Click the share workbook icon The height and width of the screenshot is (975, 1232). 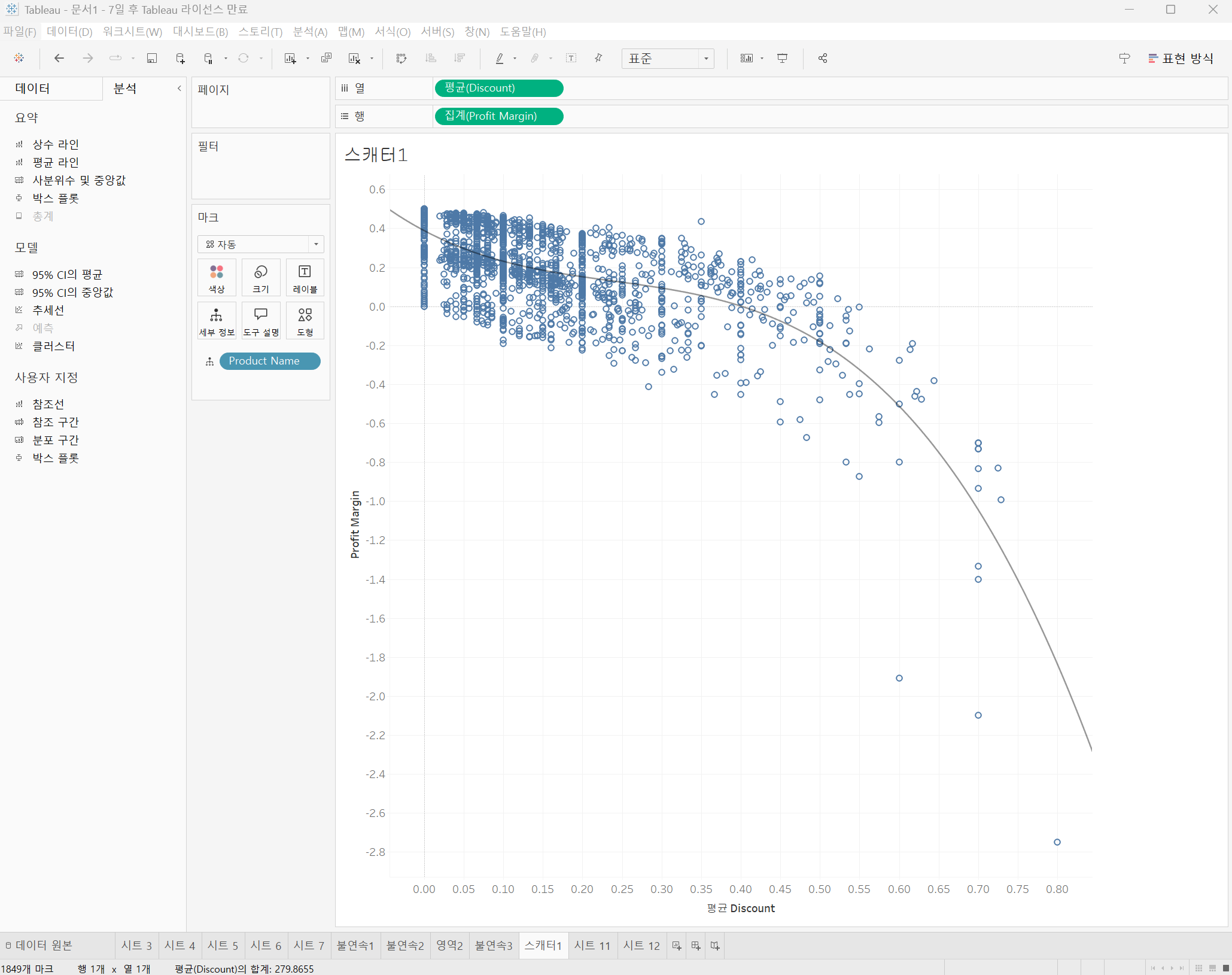pos(823,58)
